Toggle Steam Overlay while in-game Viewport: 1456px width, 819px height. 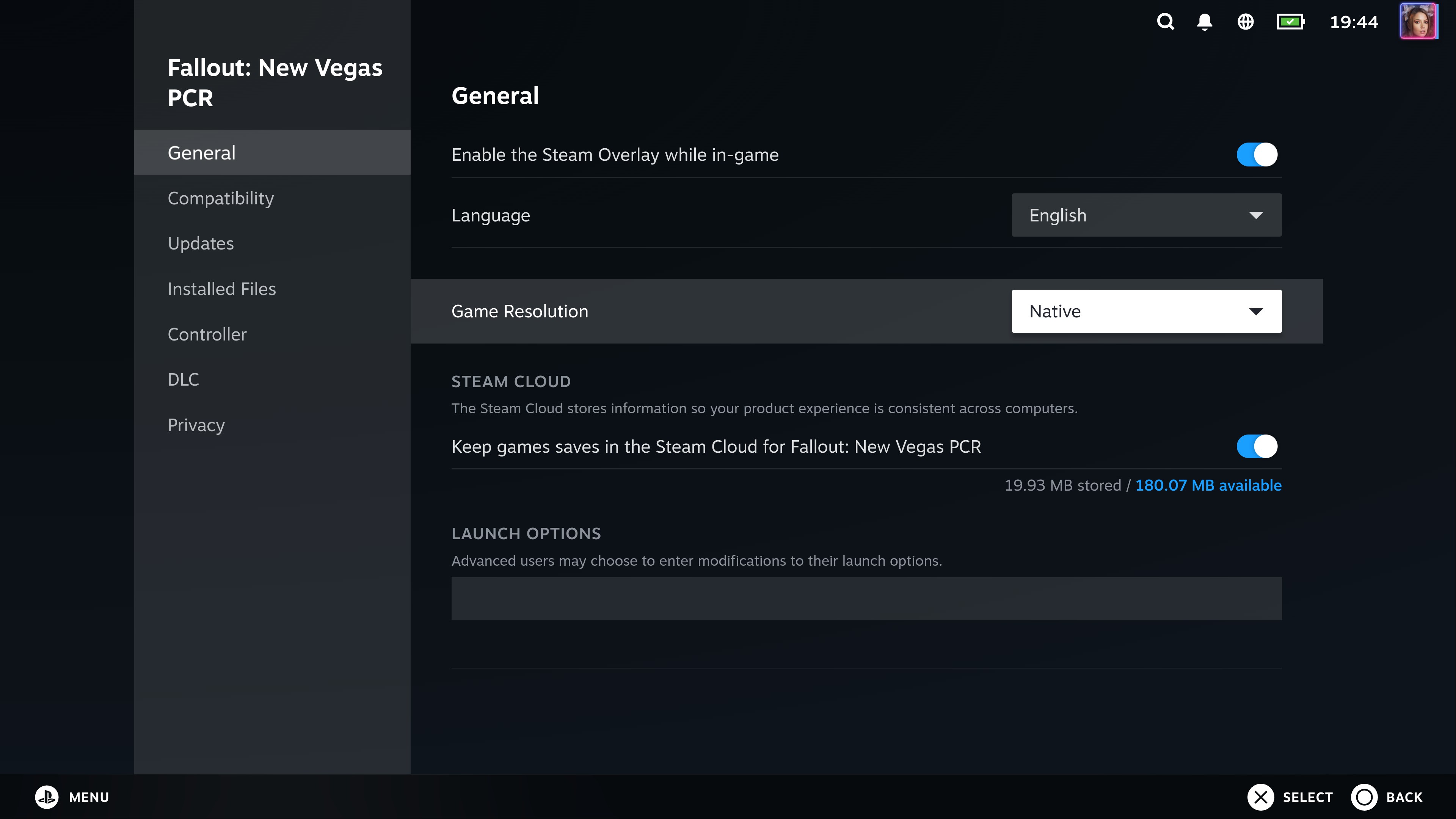1256,154
